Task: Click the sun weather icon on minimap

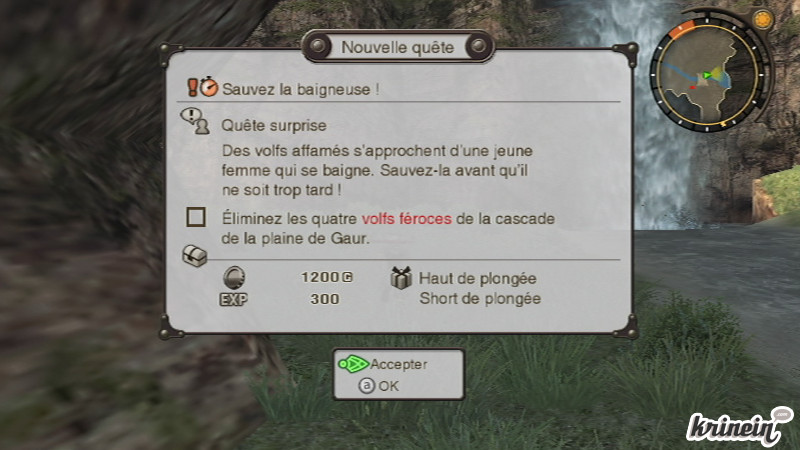Action: (763, 20)
